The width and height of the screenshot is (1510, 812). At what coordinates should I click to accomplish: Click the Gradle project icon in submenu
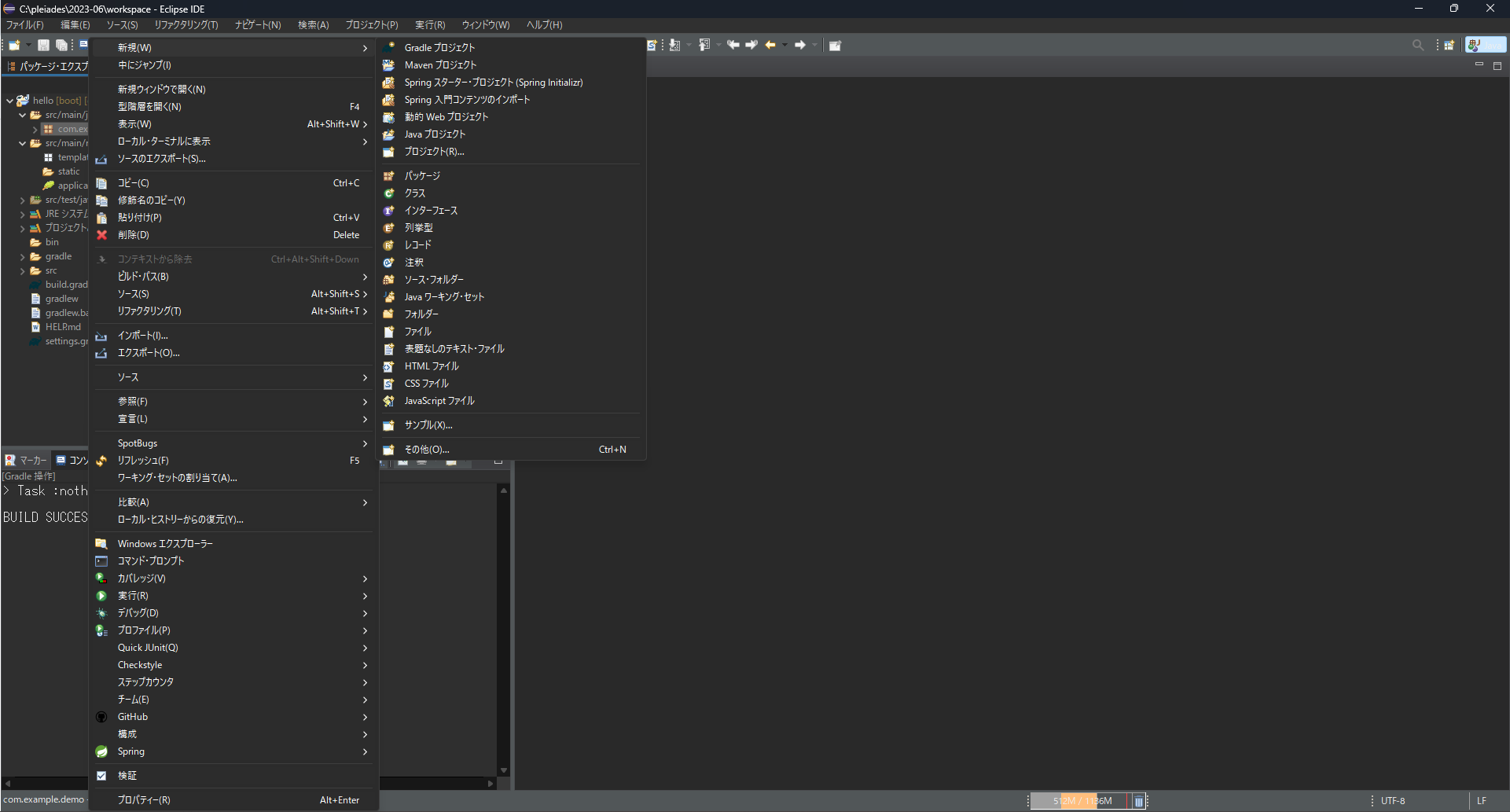coord(388,48)
